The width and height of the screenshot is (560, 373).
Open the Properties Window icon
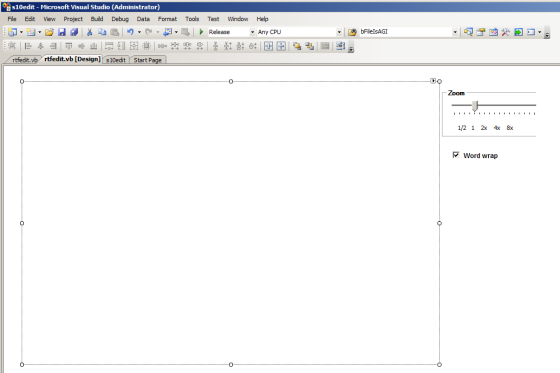(x=481, y=32)
